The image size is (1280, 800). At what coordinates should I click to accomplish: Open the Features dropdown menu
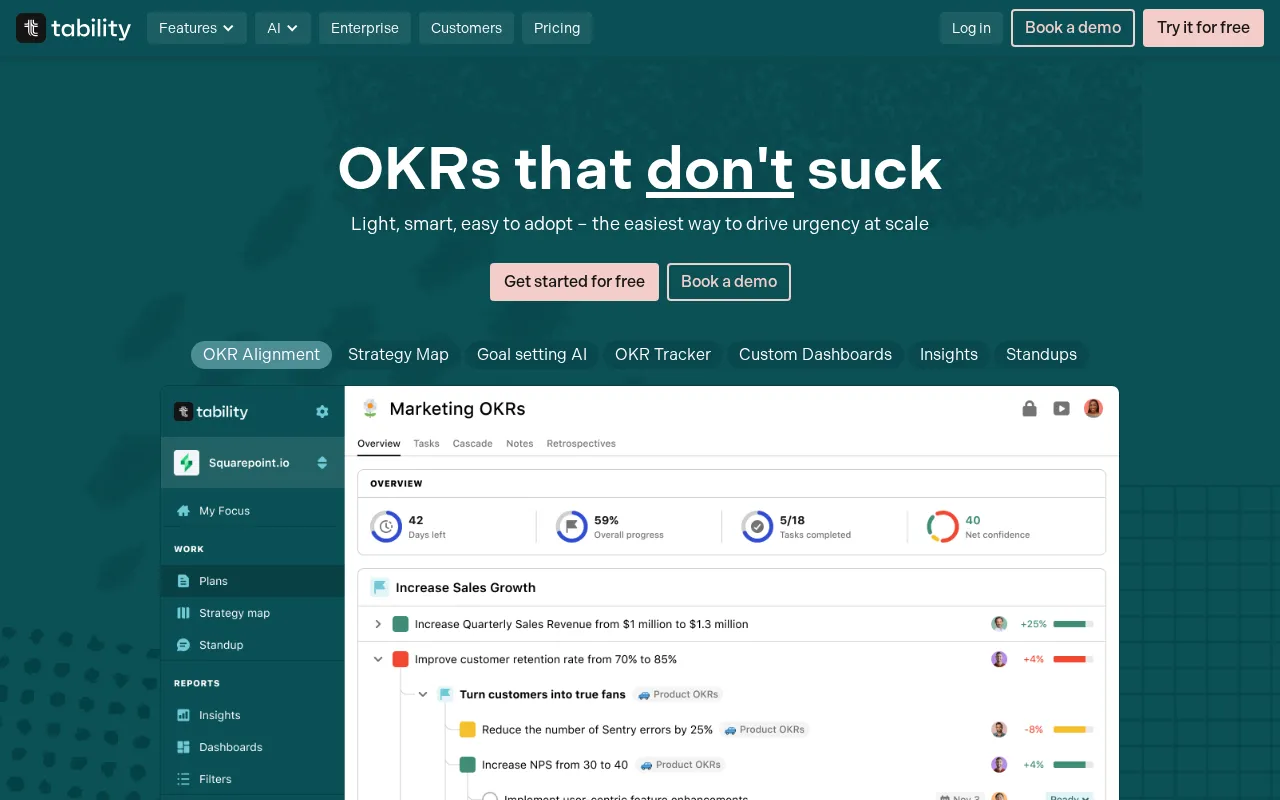197,28
